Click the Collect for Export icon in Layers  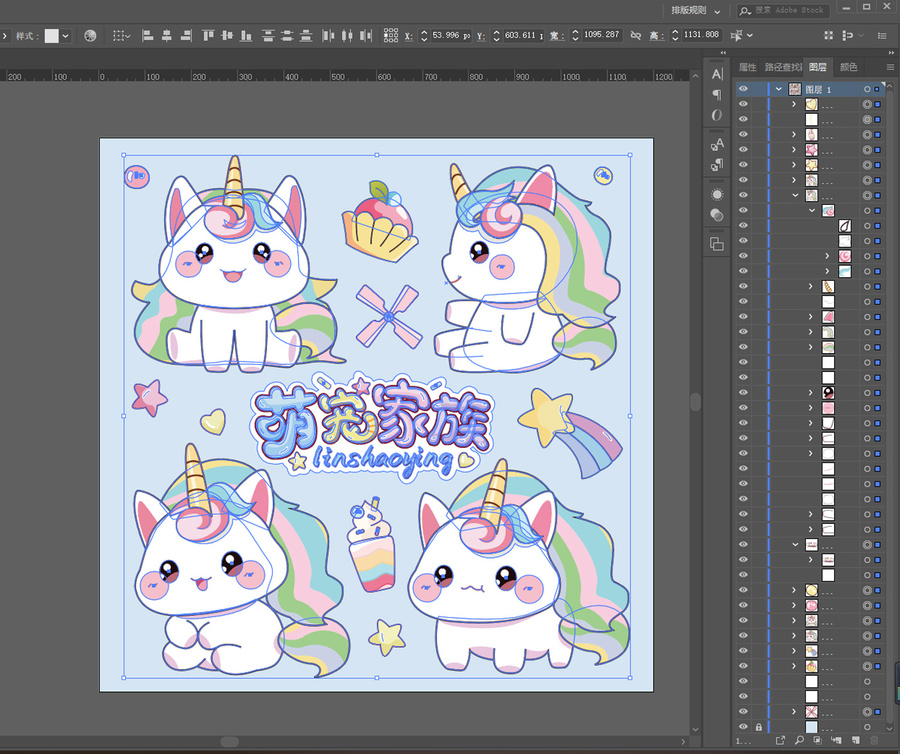780,740
